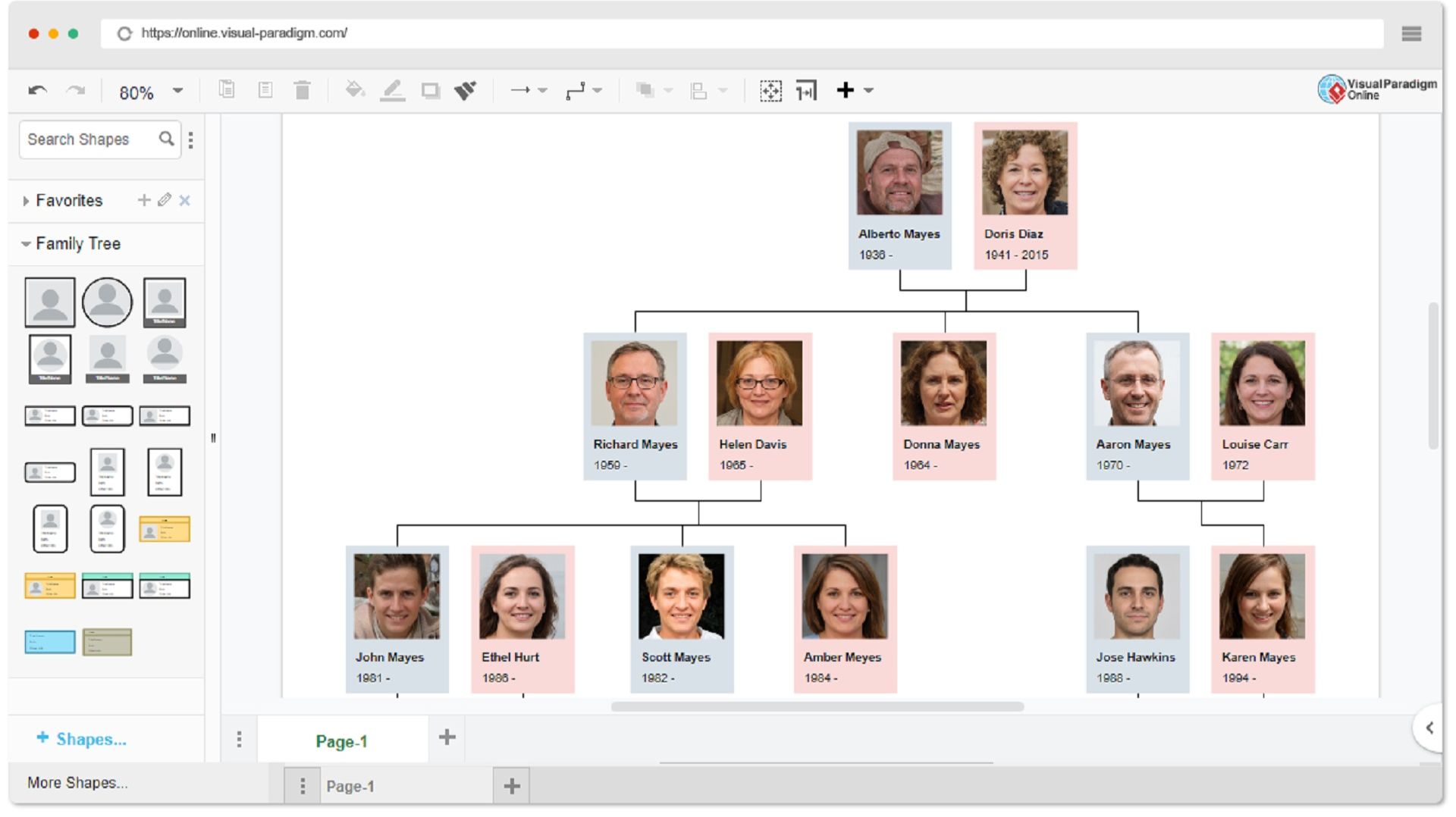Click the fit diagram to window icon
This screenshot has width=1456, height=817.
tap(806, 89)
